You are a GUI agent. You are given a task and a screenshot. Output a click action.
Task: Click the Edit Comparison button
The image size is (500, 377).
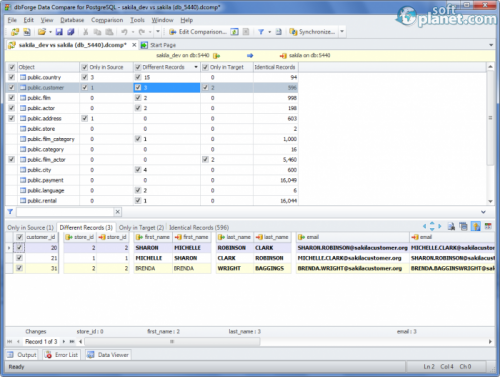point(198,32)
